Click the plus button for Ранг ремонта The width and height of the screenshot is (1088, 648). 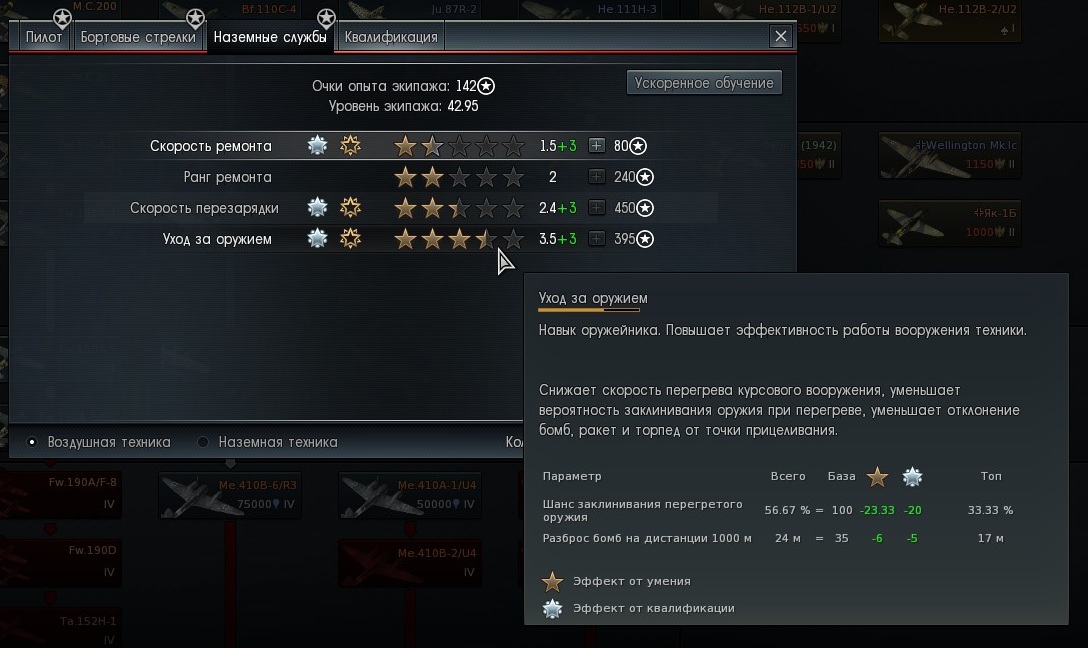[596, 177]
